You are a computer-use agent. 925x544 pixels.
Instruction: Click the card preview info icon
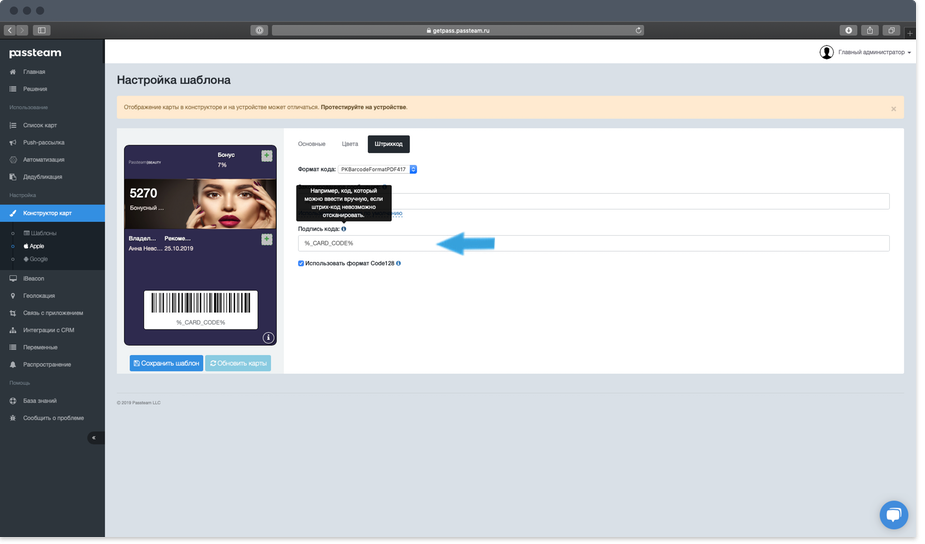(268, 338)
